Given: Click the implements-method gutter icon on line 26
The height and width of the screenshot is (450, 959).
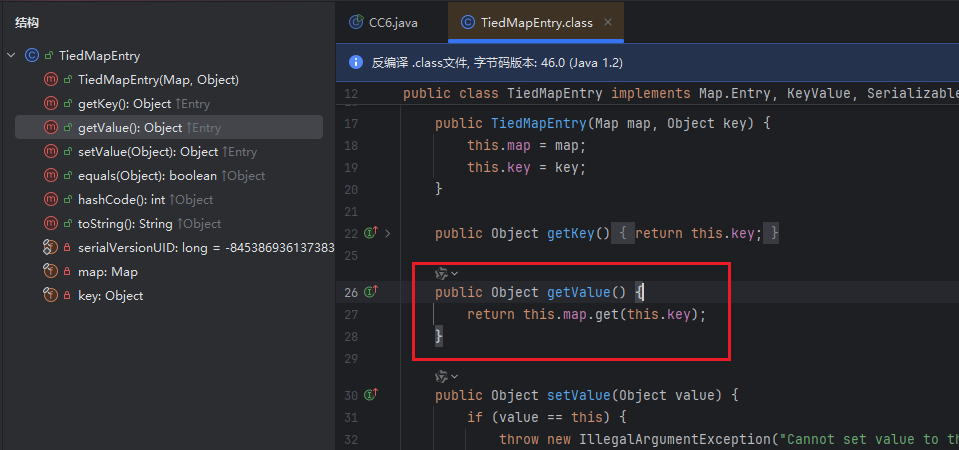Looking at the screenshot, I should 371,292.
